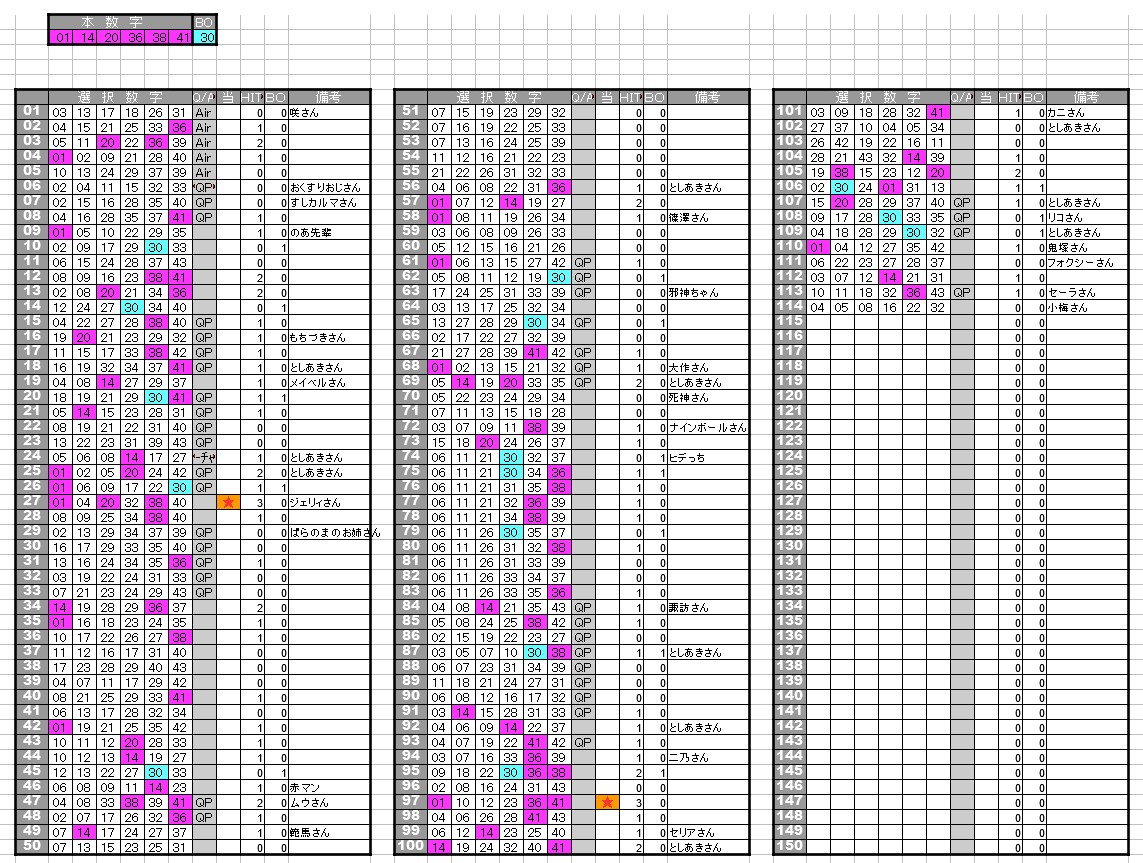Select winning number 41 under 本数字
This screenshot has width=1143, height=863.
point(182,37)
